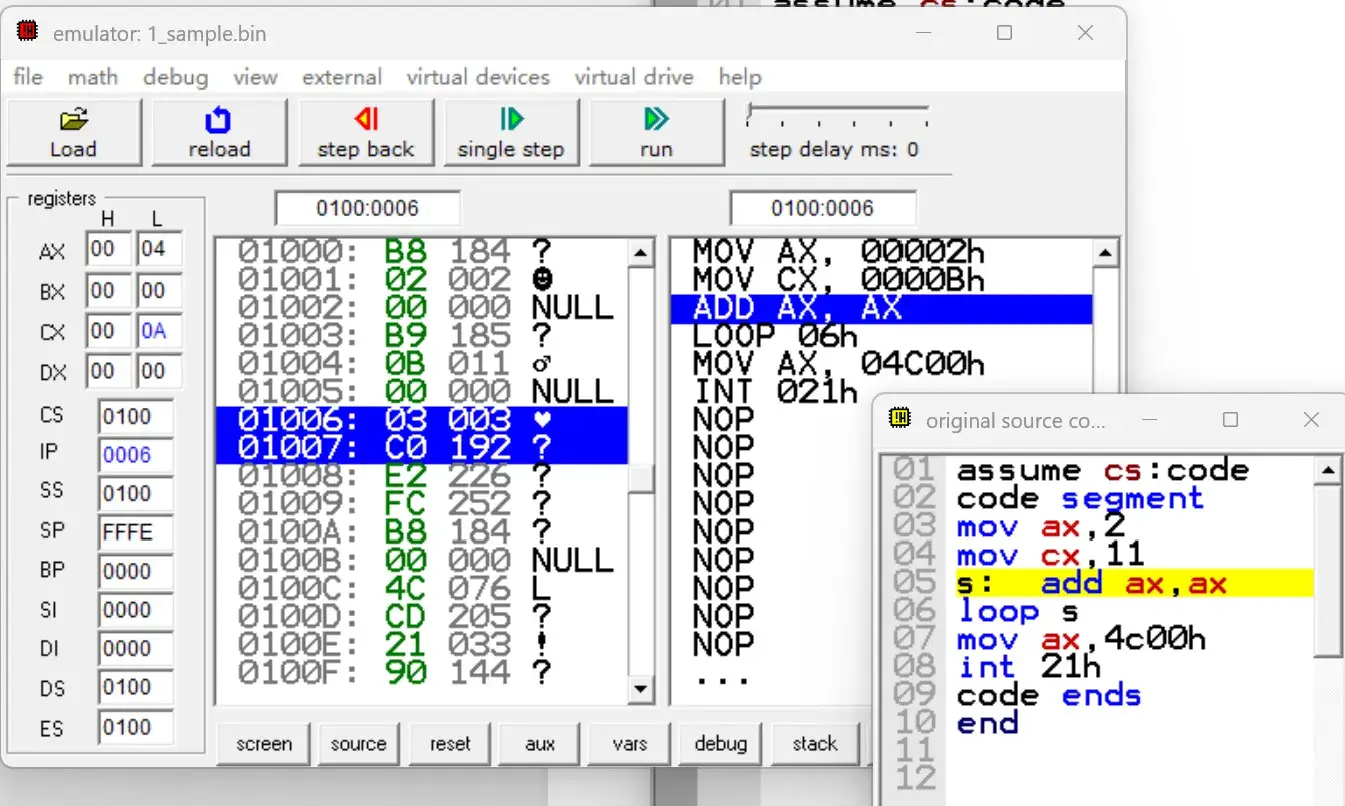Select highlighted ADD AX, AX instruction

882,308
